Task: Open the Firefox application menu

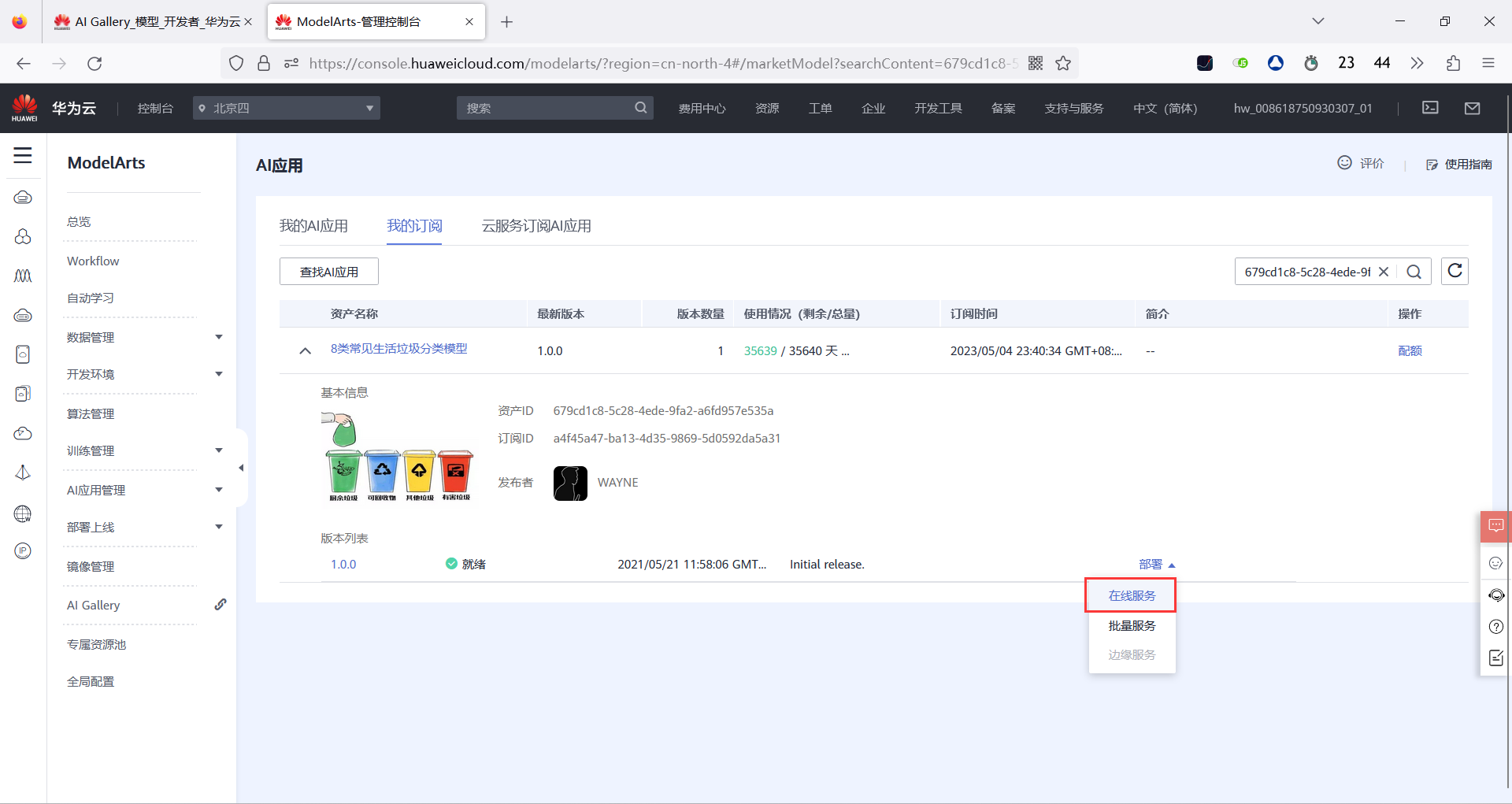Action: coord(1488,63)
